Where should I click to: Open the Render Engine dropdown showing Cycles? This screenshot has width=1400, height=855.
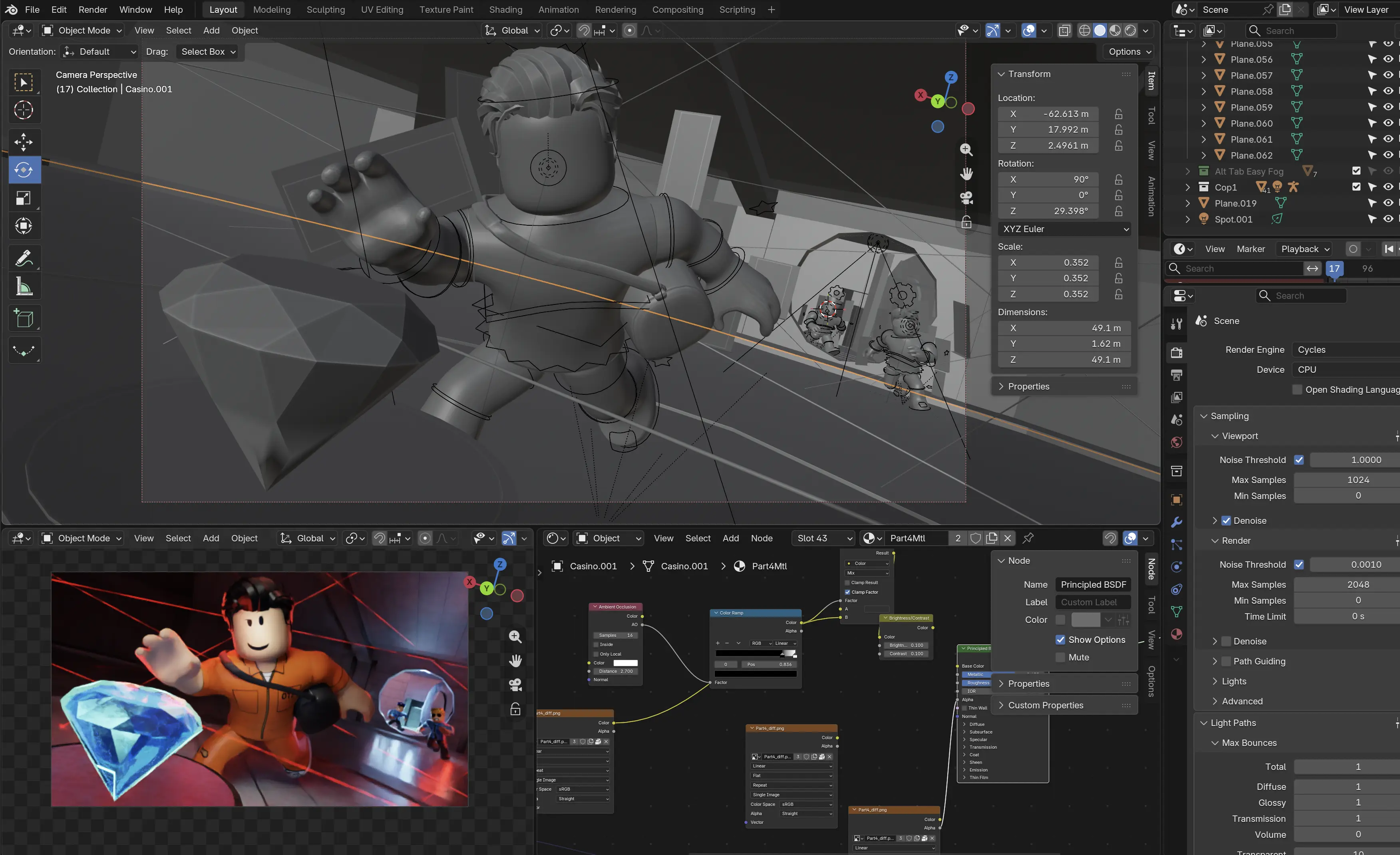[1345, 350]
